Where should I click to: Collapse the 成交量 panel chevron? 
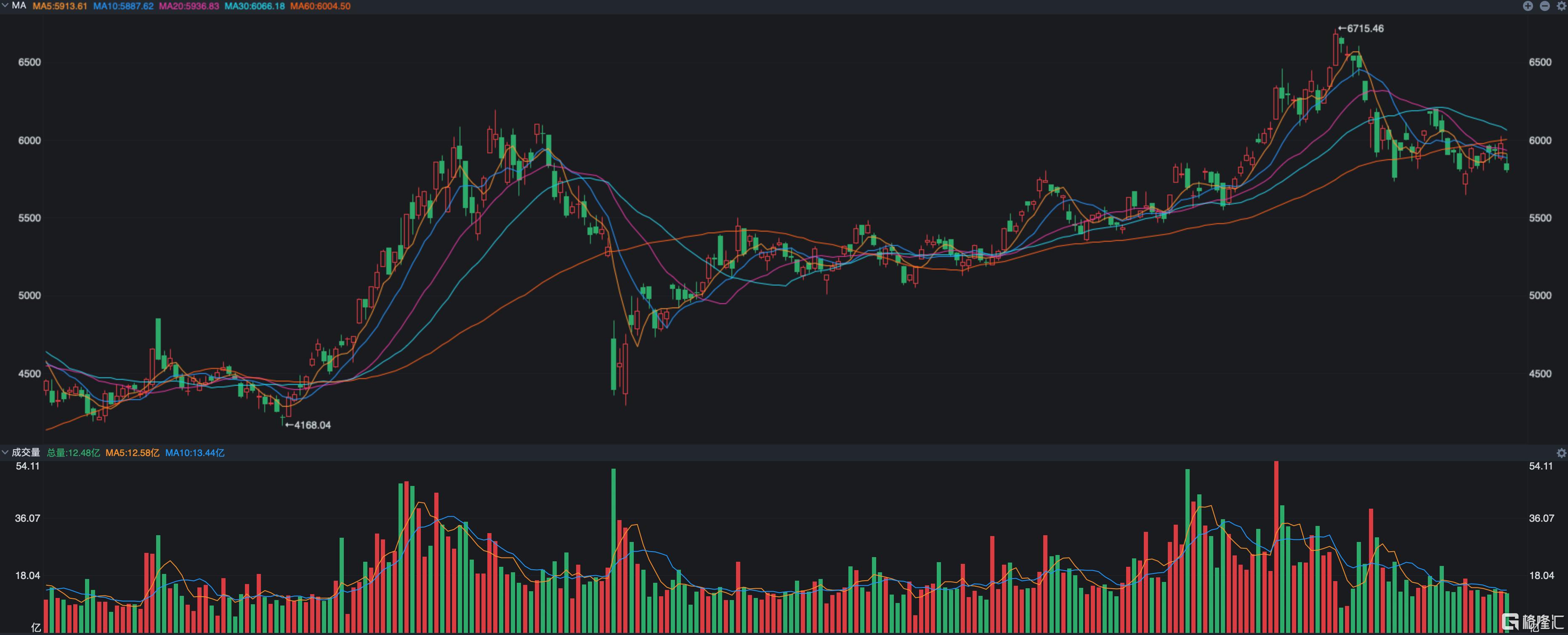tap(5, 452)
